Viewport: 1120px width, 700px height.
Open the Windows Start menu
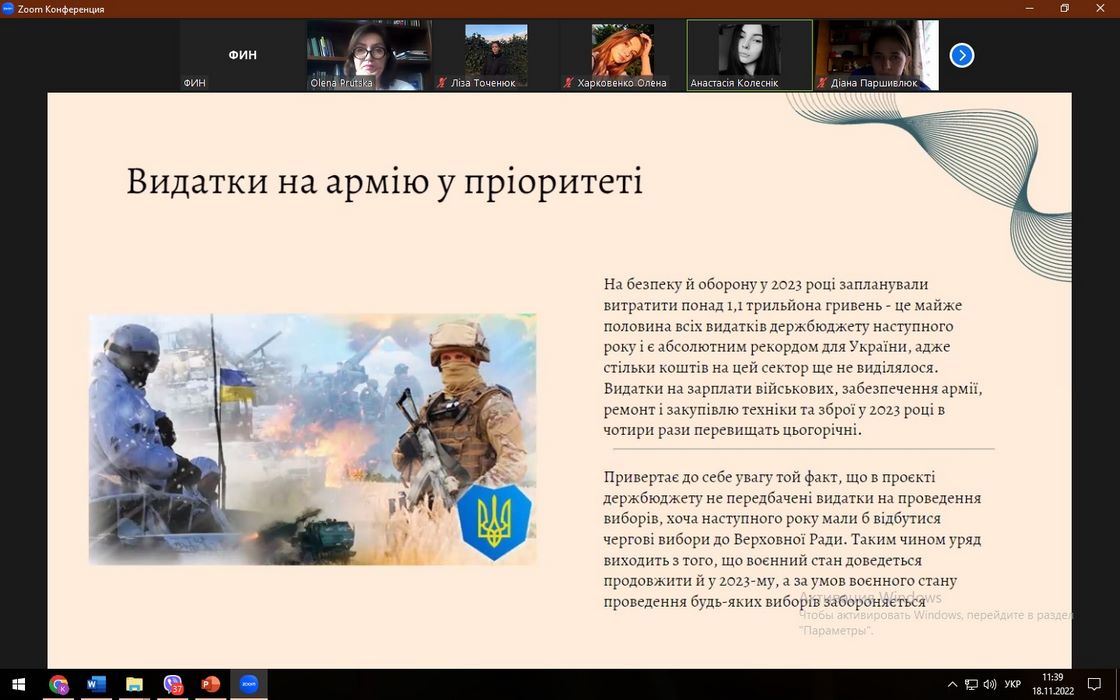pyautogui.click(x=18, y=684)
